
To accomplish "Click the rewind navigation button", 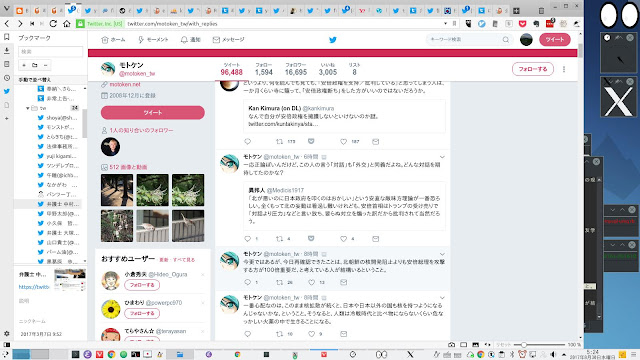I will click(32, 24).
